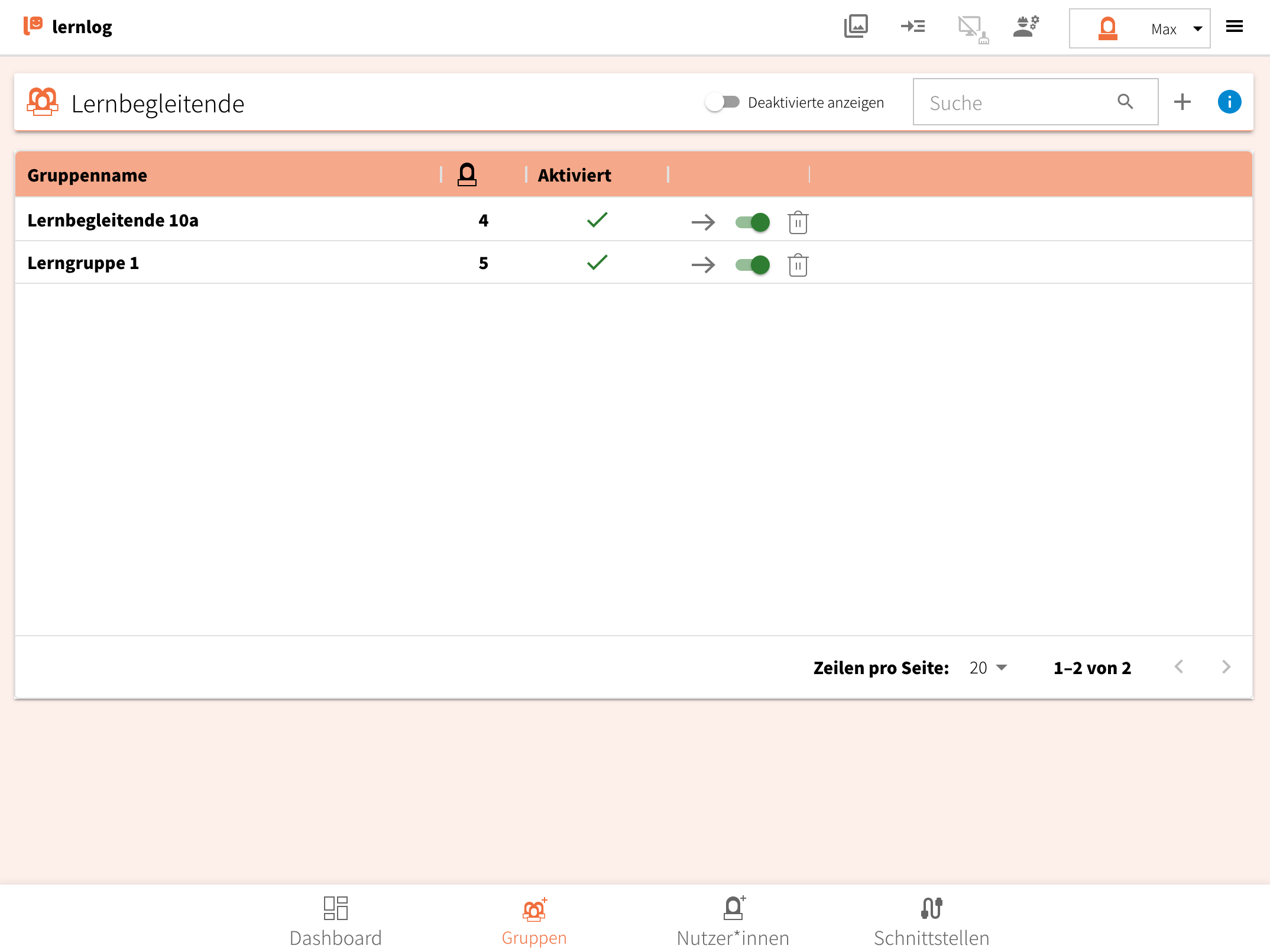Open the media gallery icon in header
The height and width of the screenshot is (952, 1270).
[x=856, y=27]
